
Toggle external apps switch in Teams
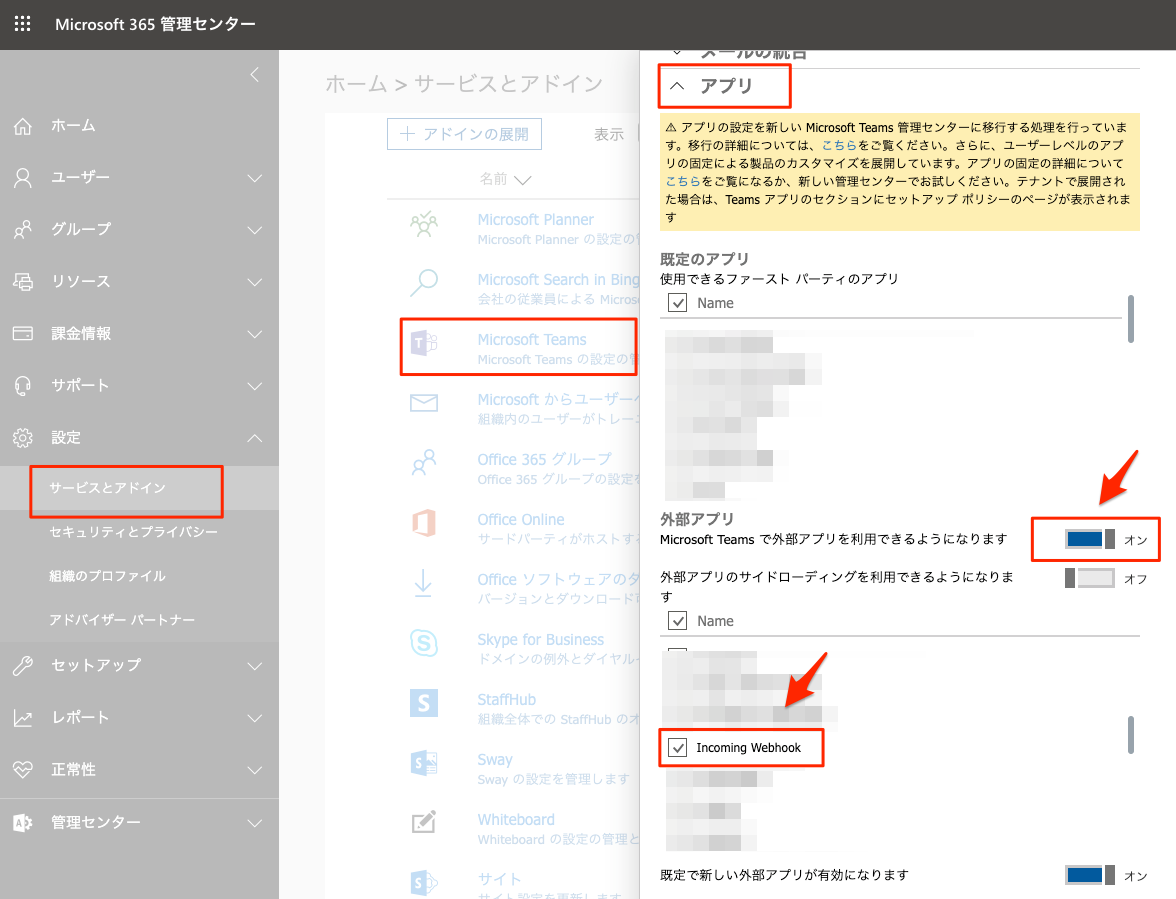[1089, 540]
